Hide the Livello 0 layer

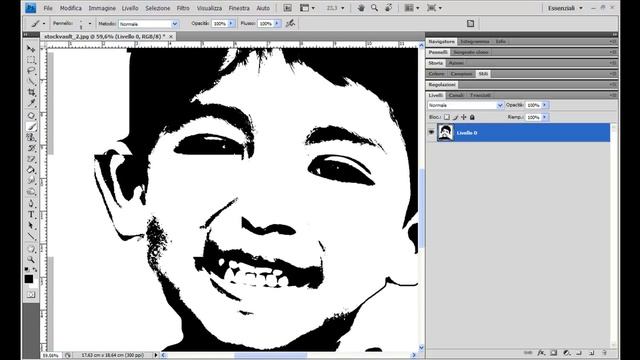pos(431,132)
